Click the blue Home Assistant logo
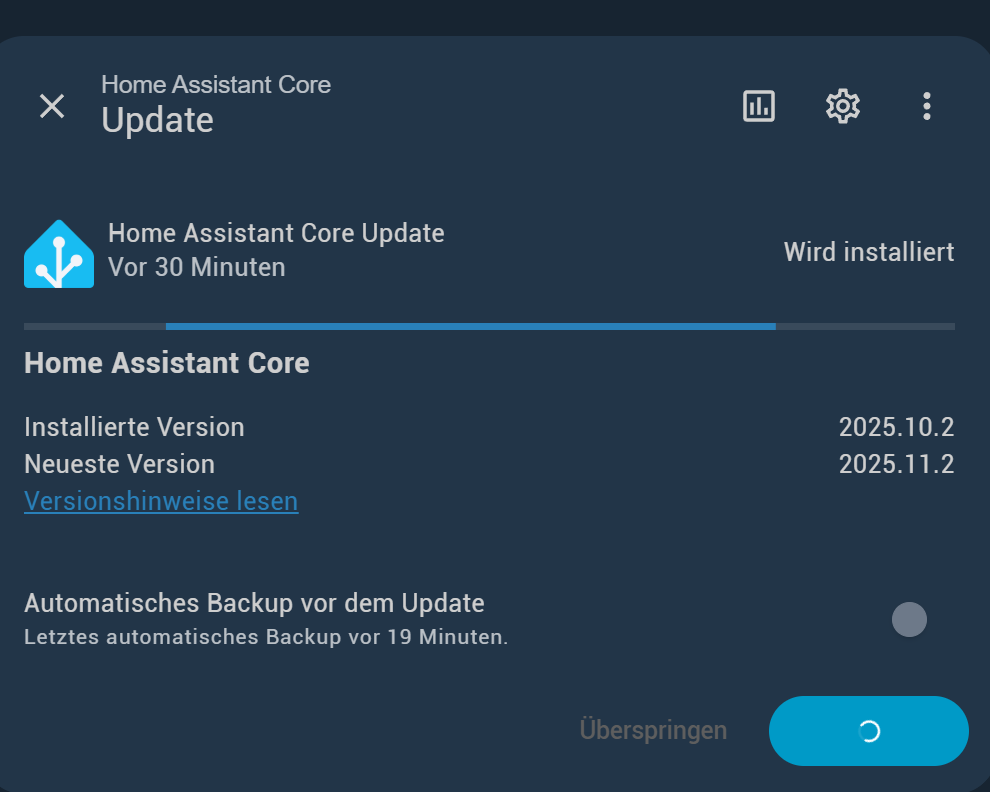990x792 pixels. (x=59, y=254)
